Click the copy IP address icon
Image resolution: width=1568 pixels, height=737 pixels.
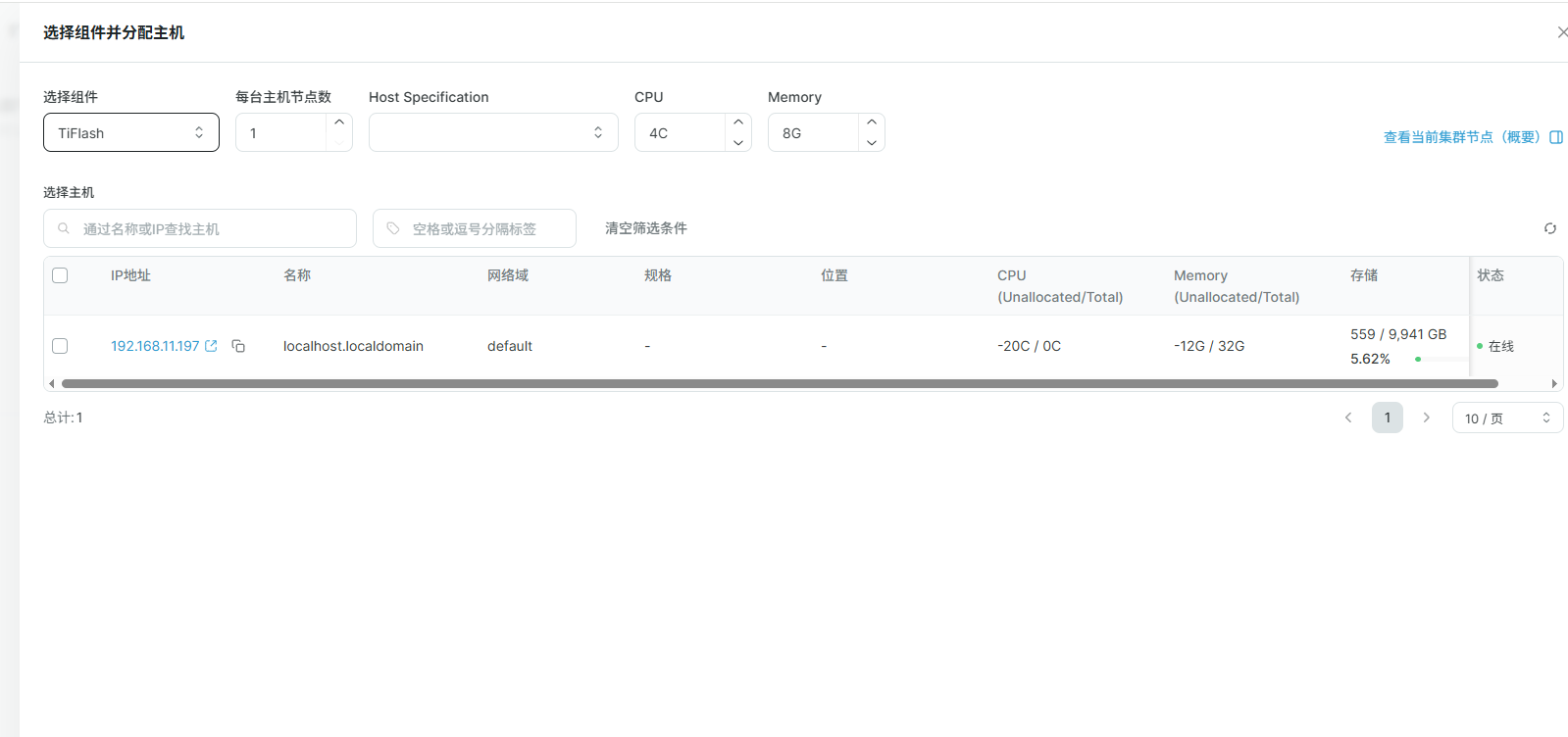click(238, 346)
